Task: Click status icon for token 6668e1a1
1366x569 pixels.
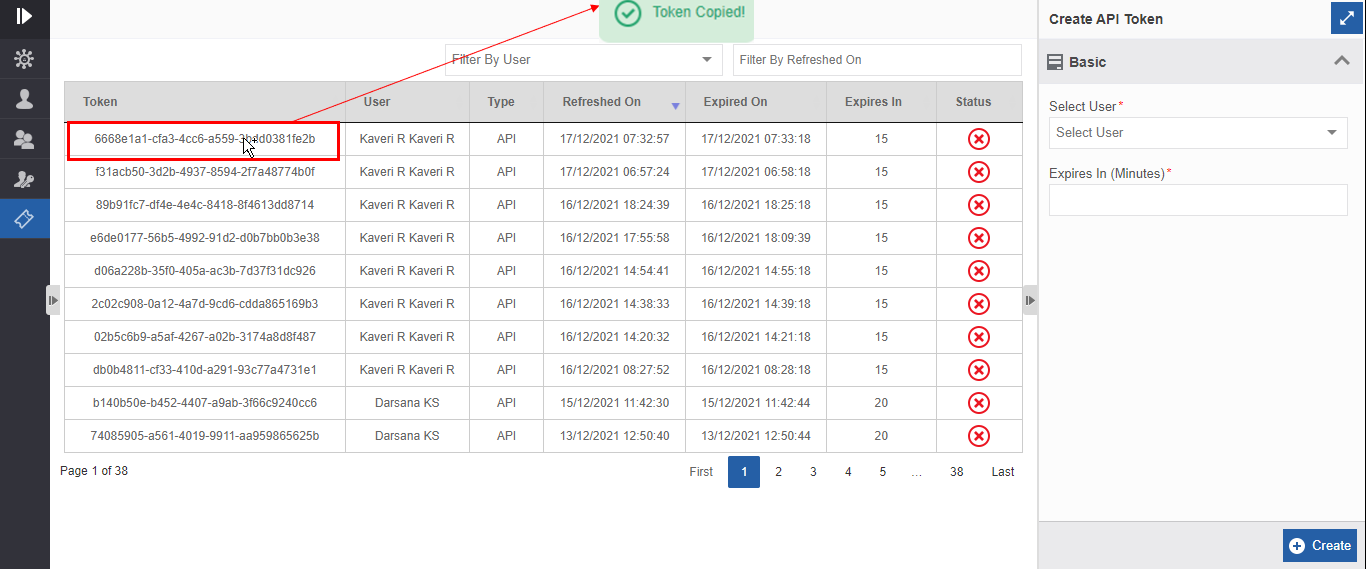Action: point(979,139)
